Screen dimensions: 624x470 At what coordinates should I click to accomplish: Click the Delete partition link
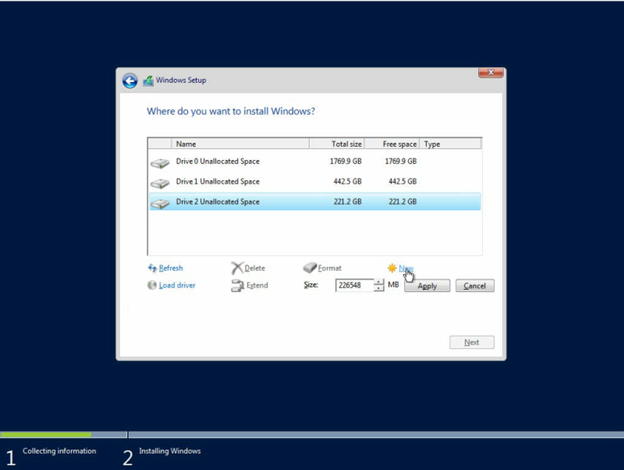pyautogui.click(x=255, y=268)
